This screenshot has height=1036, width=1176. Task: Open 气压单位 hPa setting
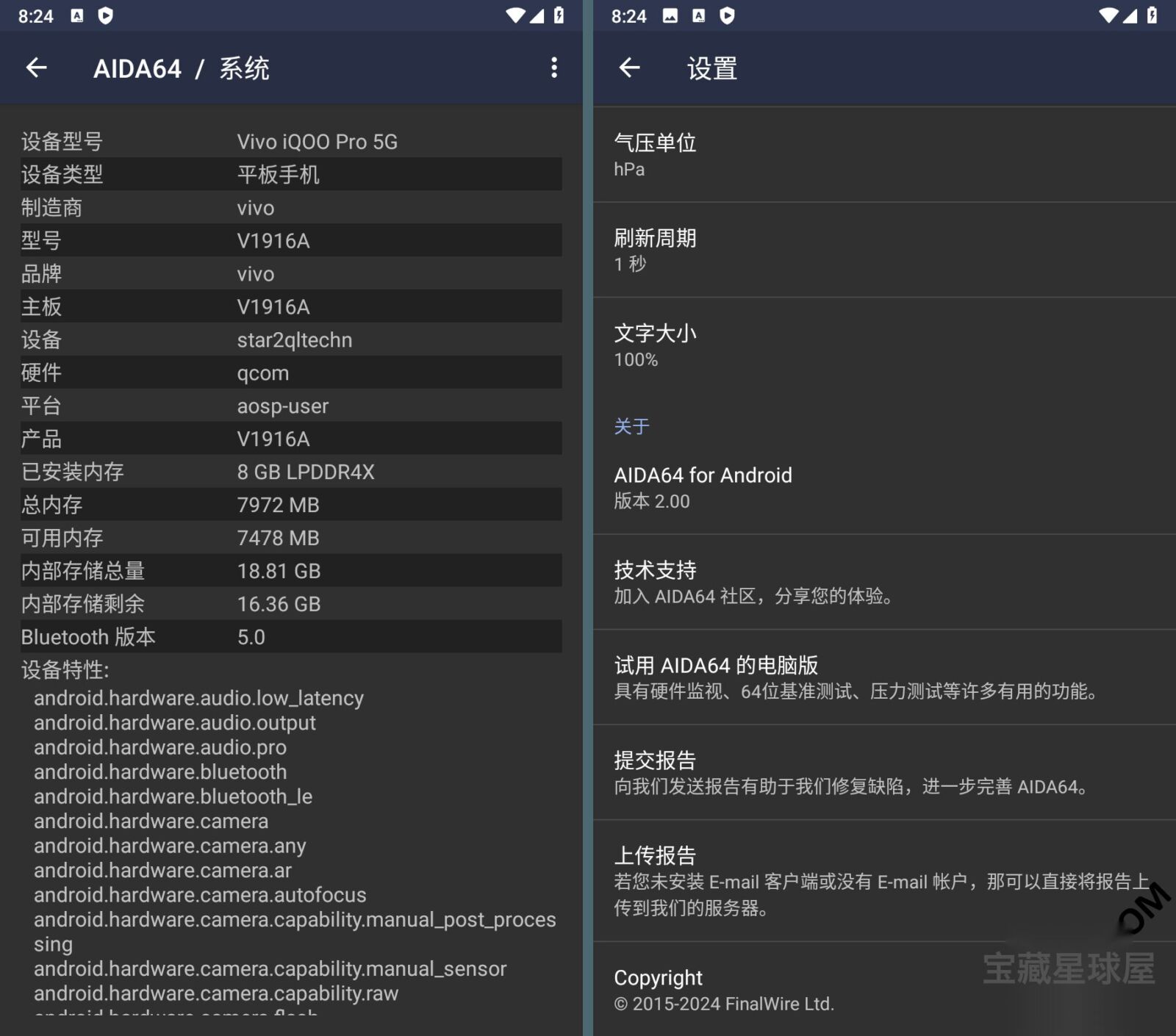pos(884,155)
